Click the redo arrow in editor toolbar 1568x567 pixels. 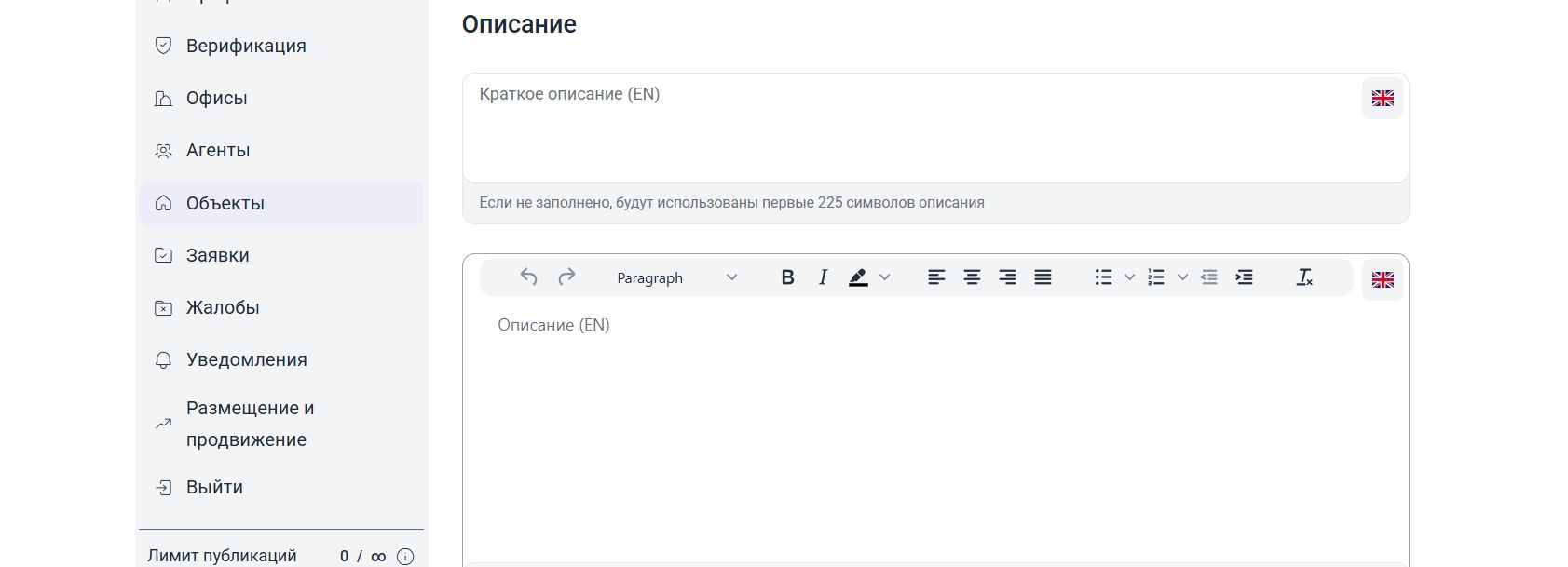(566, 277)
